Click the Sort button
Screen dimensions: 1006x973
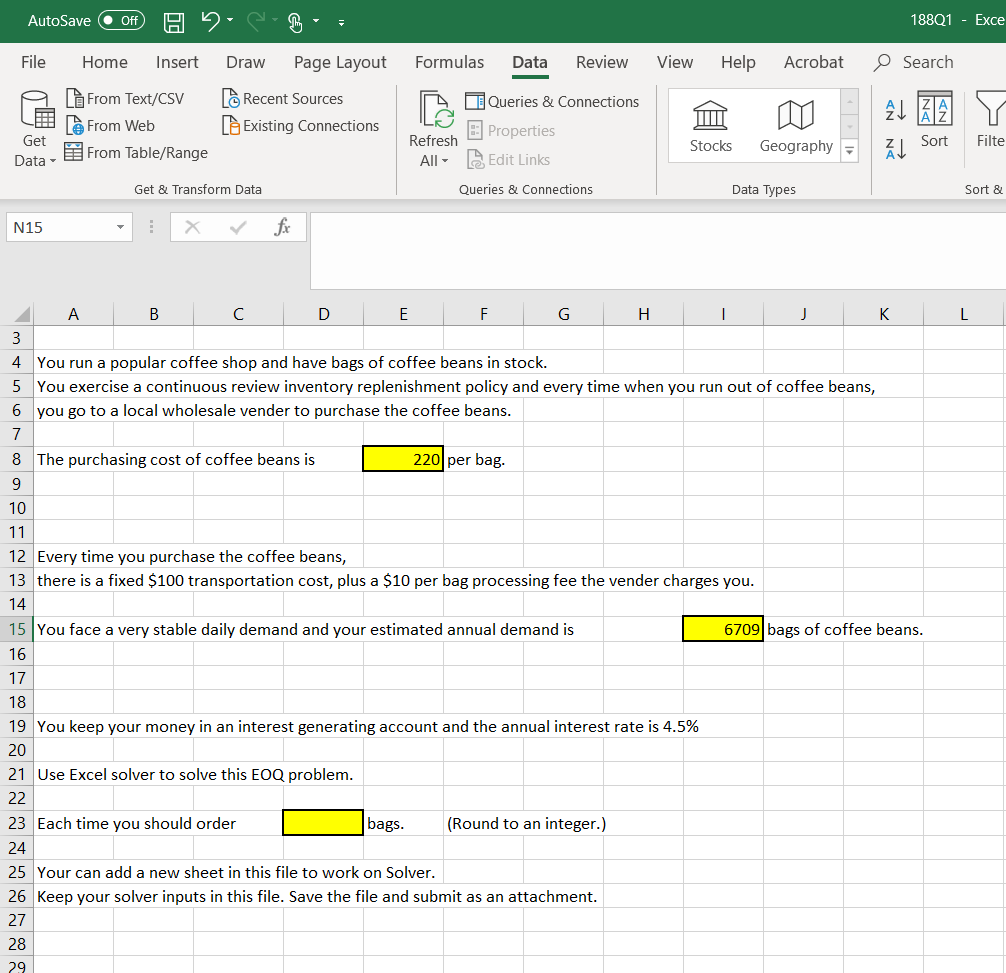pos(934,125)
